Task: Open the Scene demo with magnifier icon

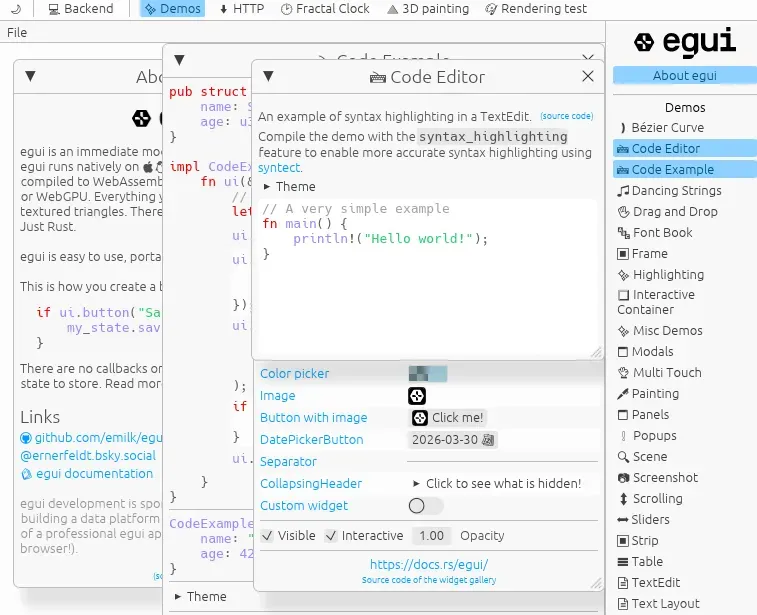Action: tap(642, 457)
